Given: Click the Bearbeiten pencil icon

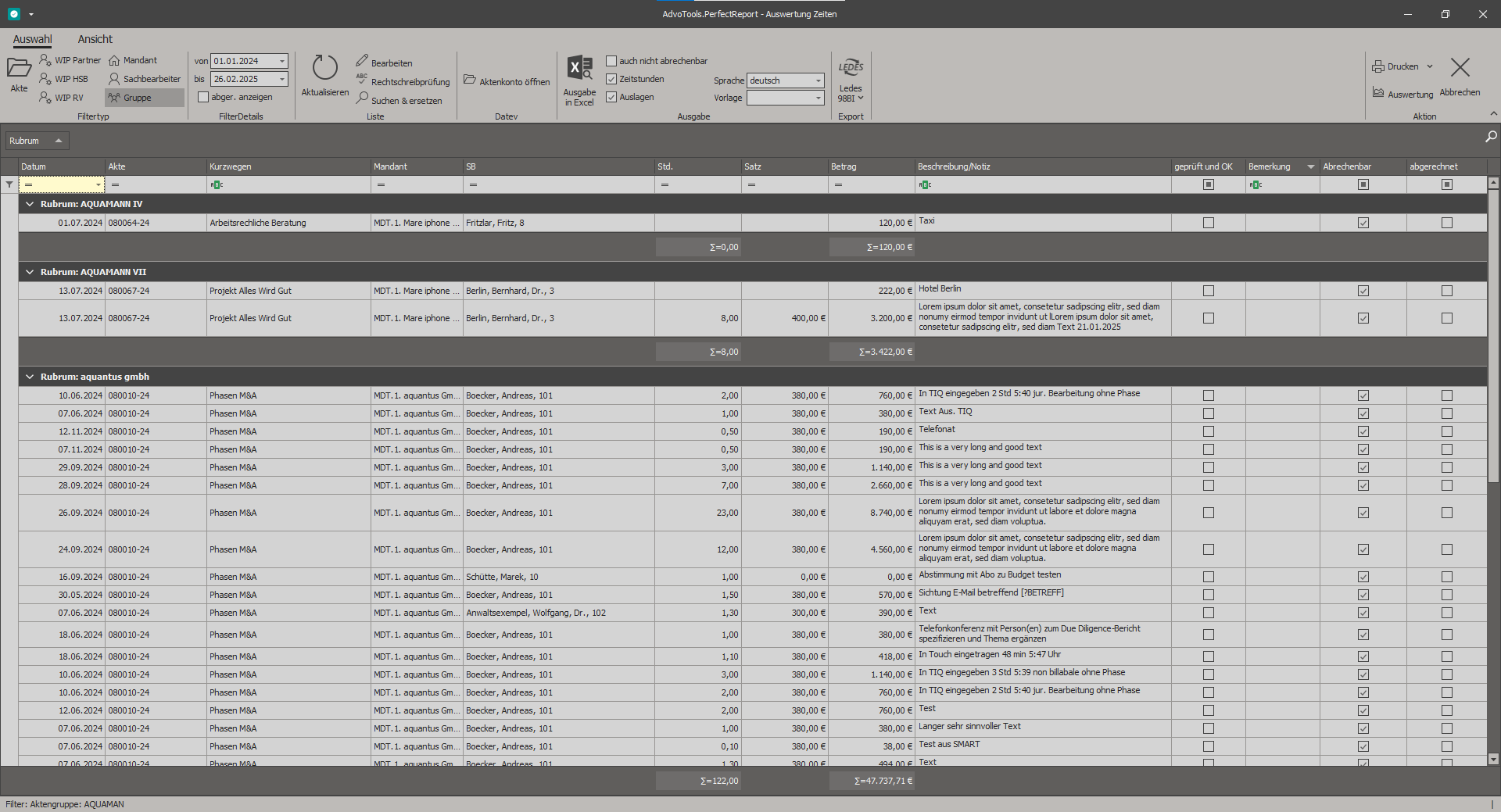Looking at the screenshot, I should point(362,61).
